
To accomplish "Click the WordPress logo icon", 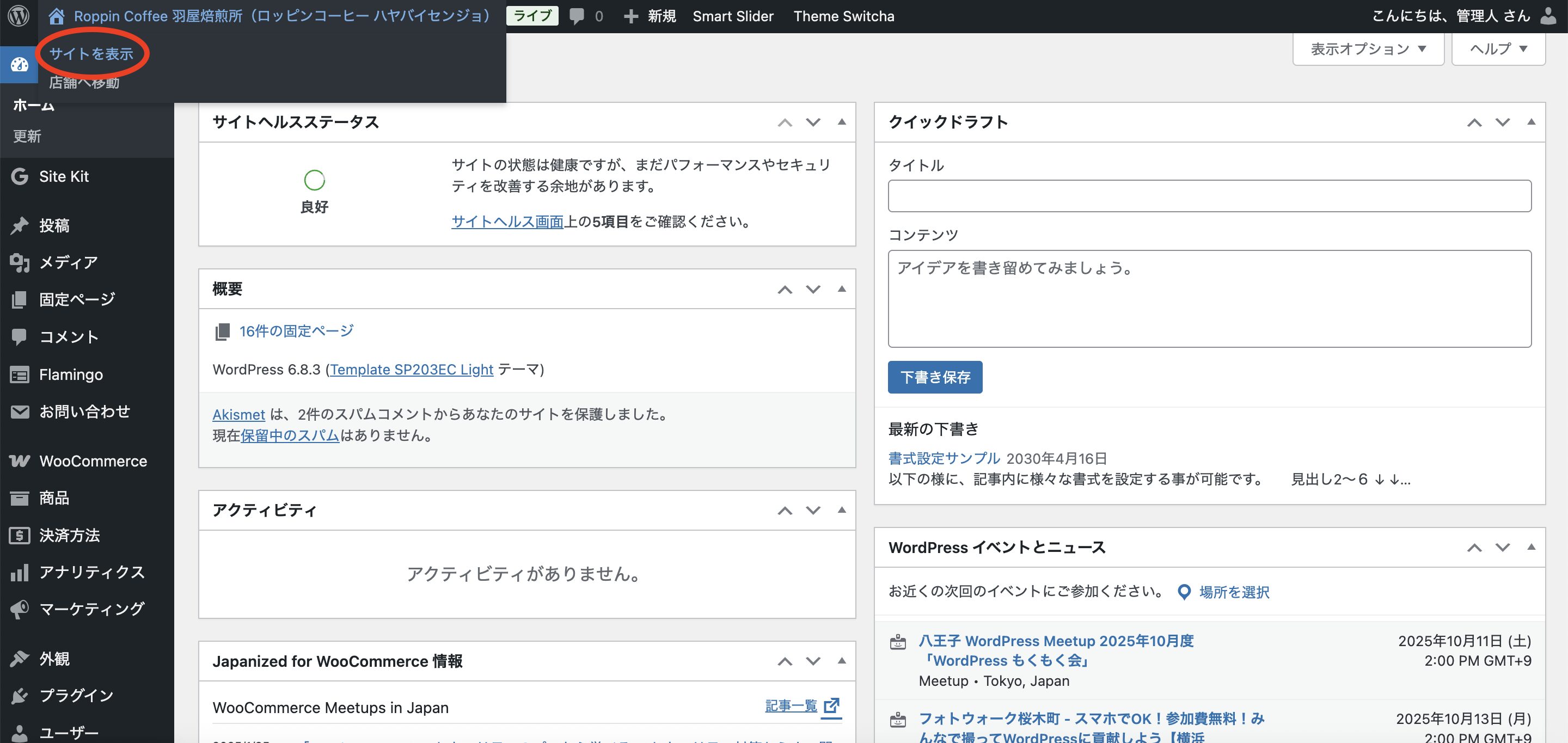I will tap(19, 16).
